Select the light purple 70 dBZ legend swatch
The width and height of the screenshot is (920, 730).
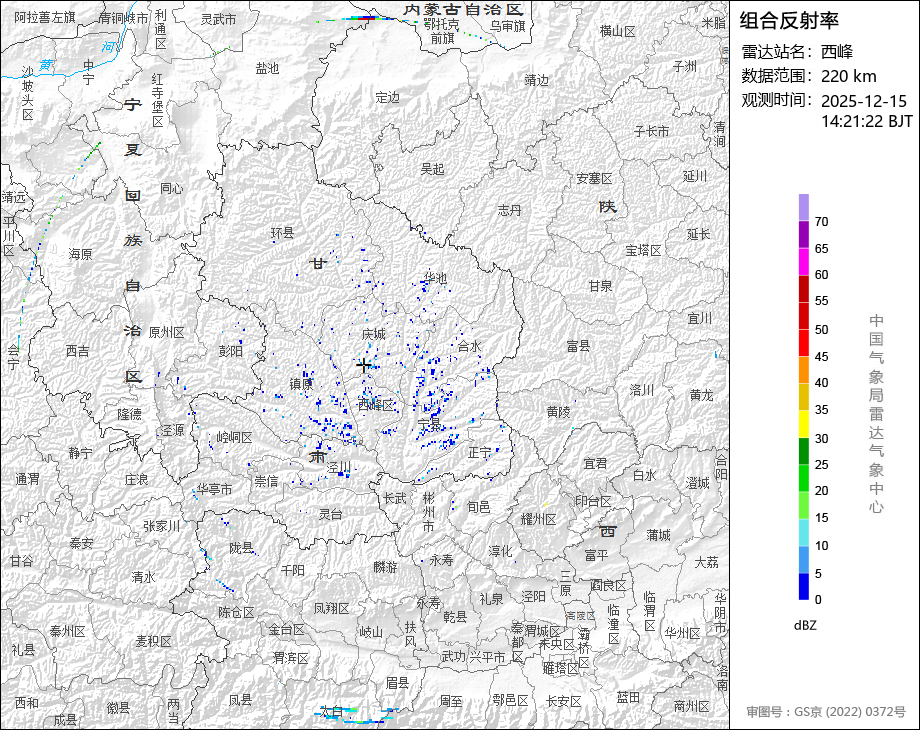click(804, 207)
